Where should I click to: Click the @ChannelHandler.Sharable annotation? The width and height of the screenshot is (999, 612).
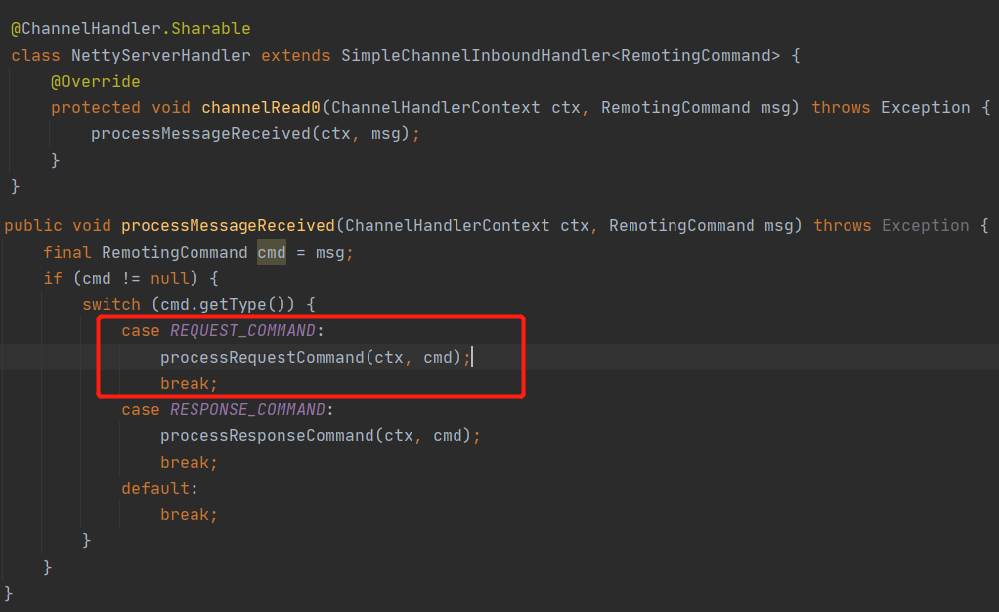tap(131, 28)
